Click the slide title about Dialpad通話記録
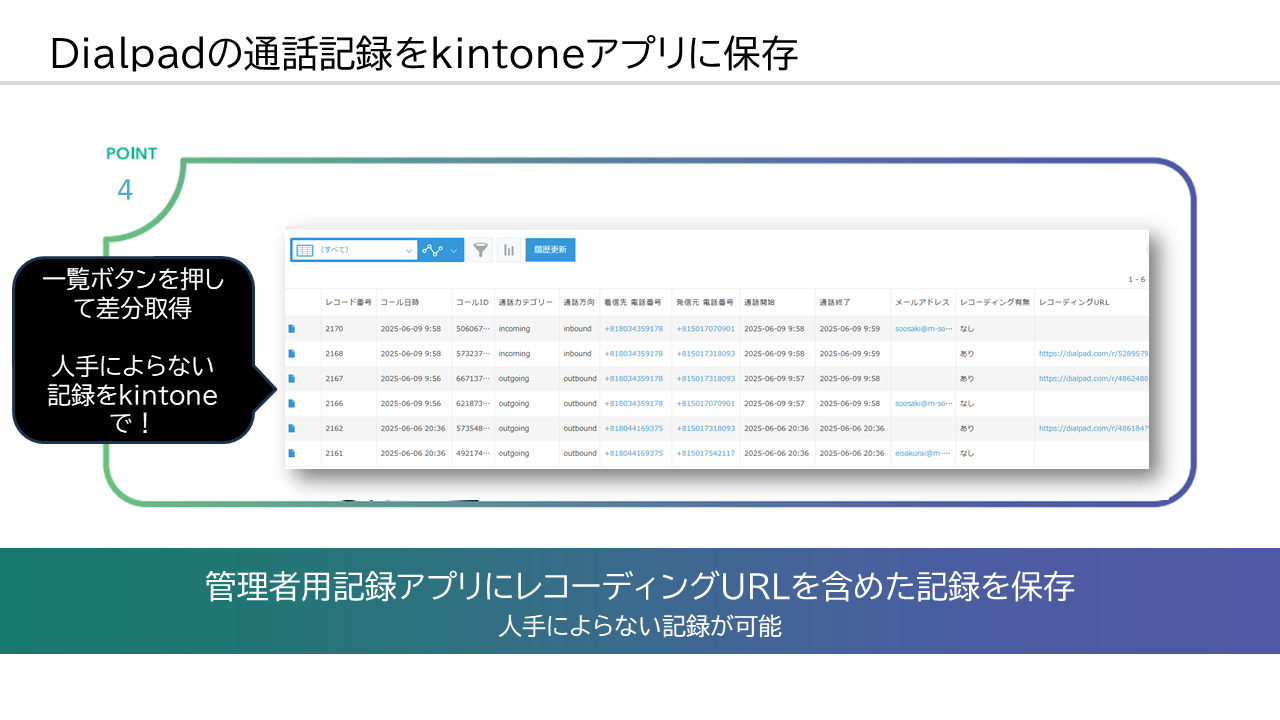The image size is (1280, 720). (x=423, y=54)
